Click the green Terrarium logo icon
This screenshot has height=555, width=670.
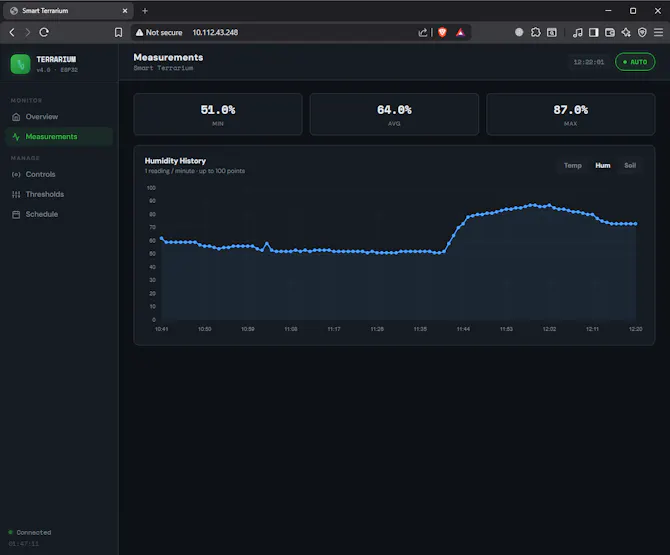21,64
